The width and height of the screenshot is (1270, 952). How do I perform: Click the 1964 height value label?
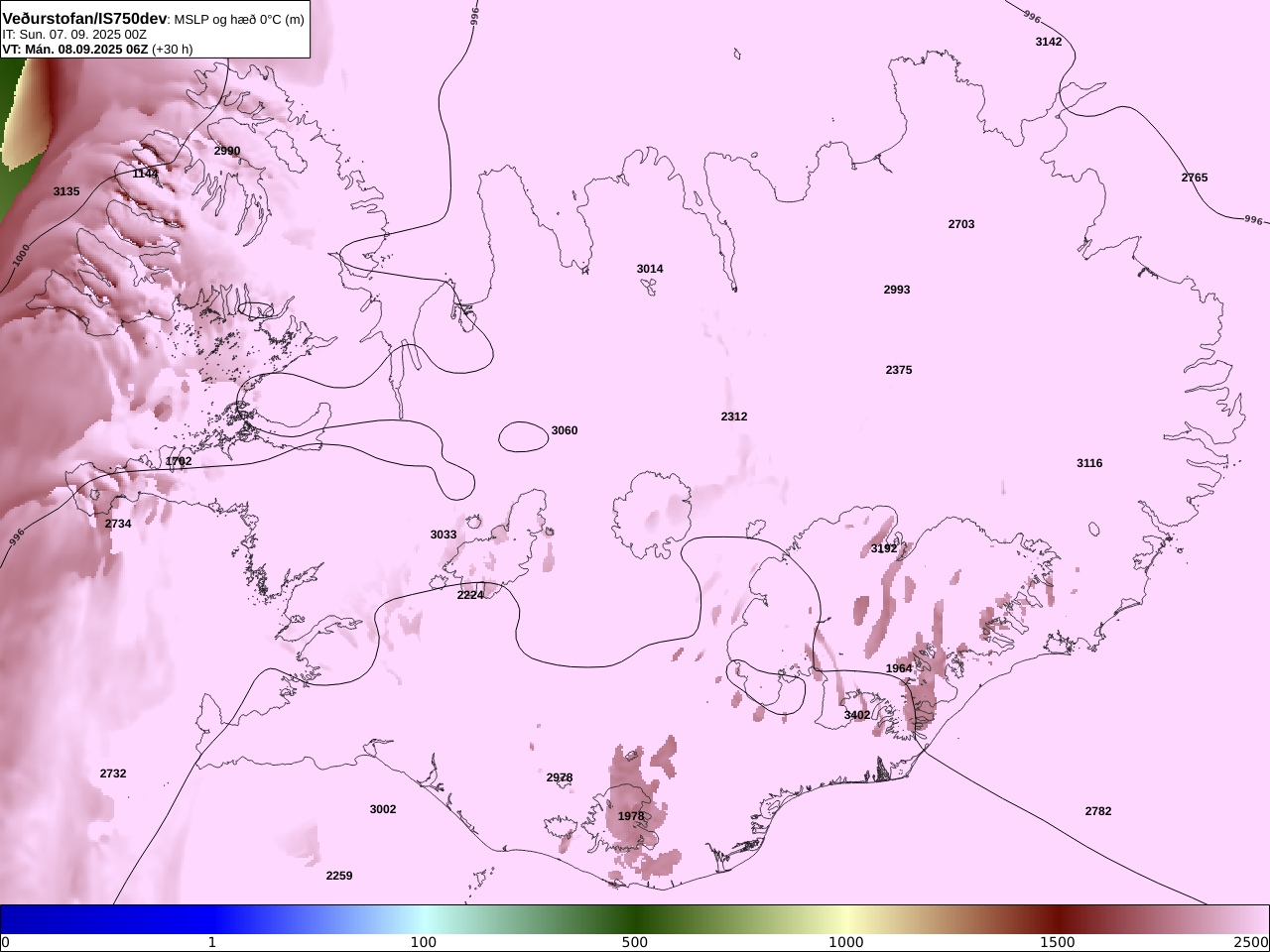pos(899,668)
